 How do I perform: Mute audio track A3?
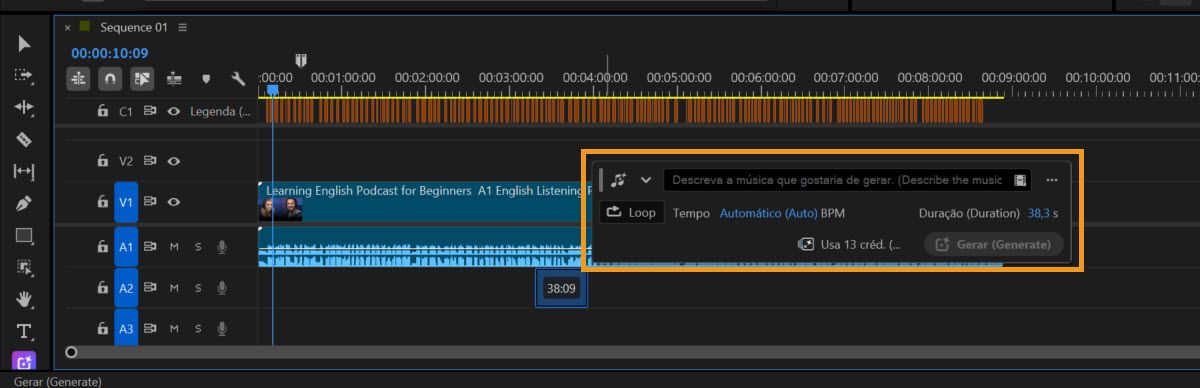pyautogui.click(x=174, y=328)
